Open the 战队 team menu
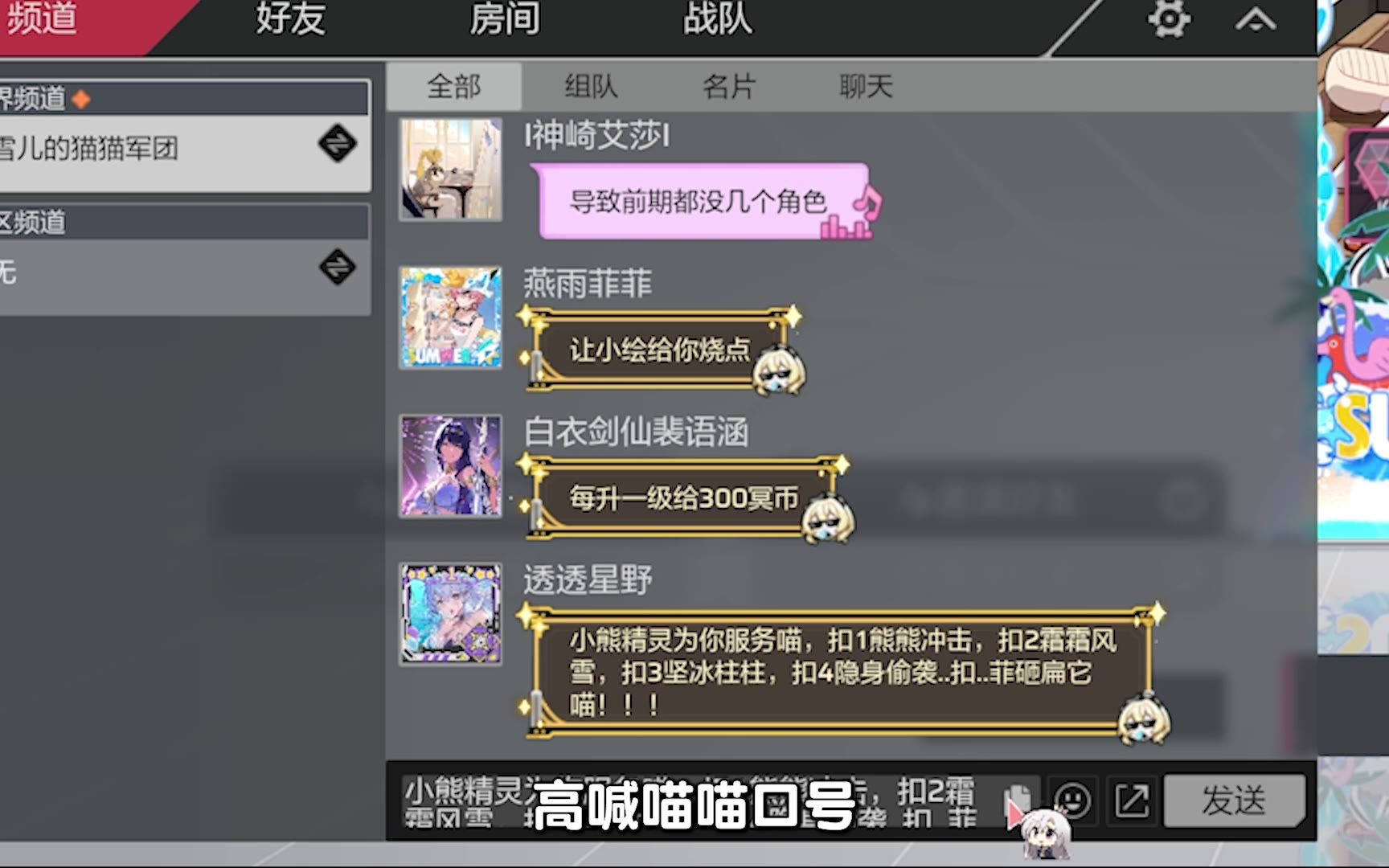 [718, 19]
